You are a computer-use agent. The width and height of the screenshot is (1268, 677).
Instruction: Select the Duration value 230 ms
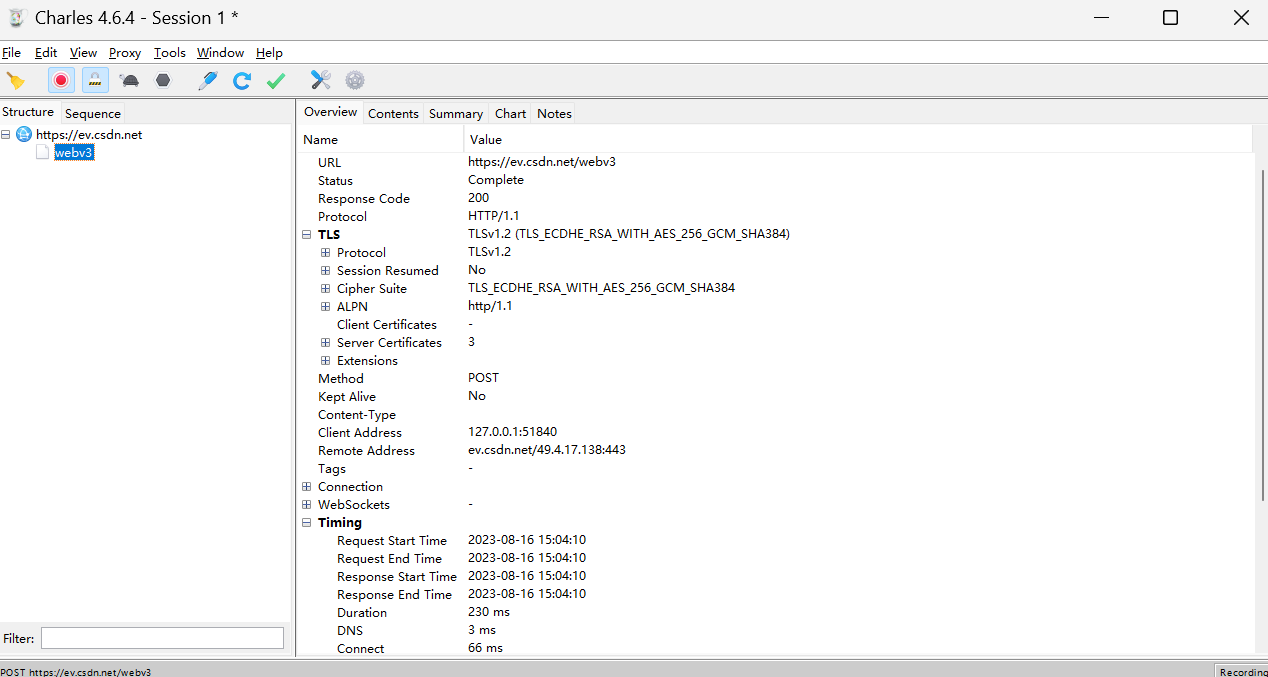(489, 612)
